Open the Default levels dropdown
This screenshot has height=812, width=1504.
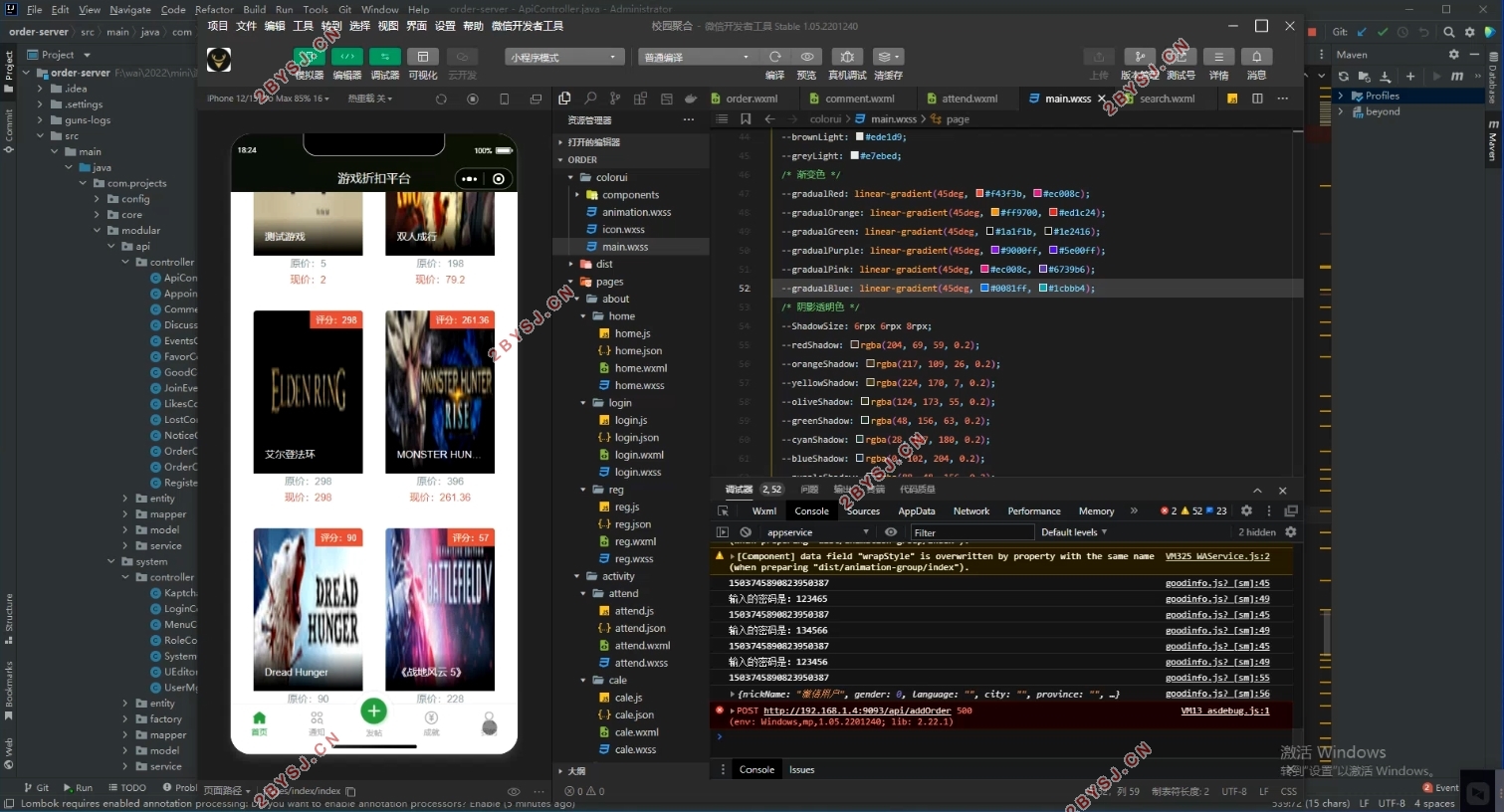1074,532
